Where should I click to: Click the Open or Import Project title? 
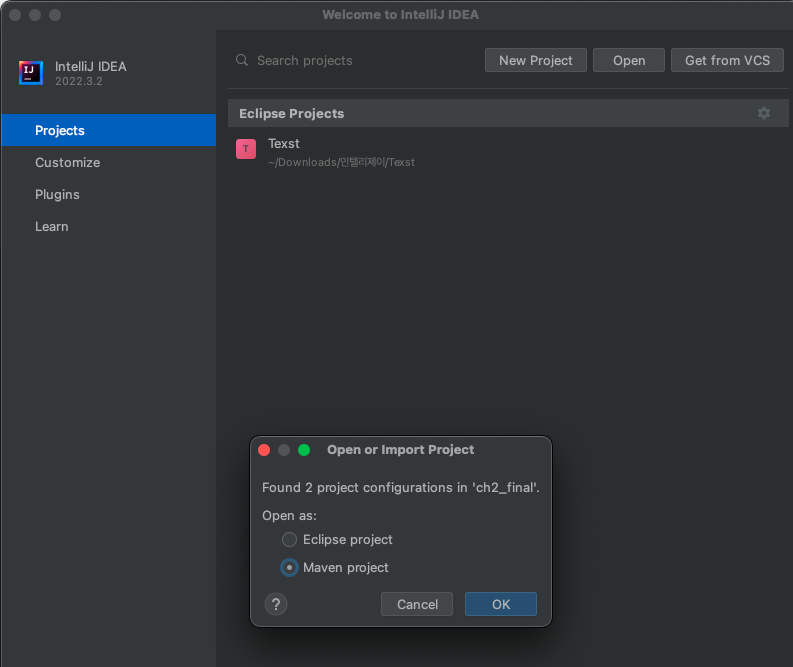tap(401, 450)
